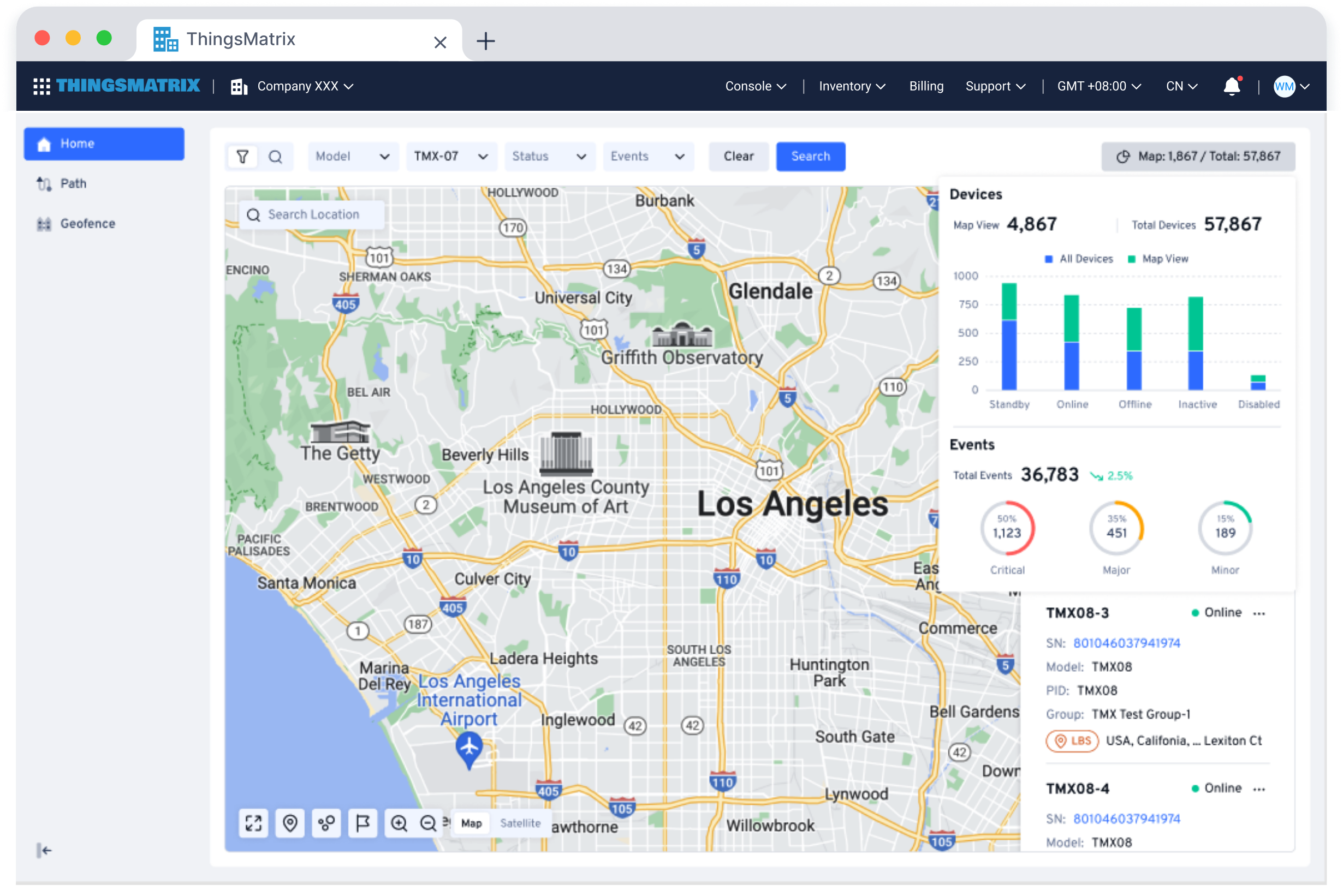This screenshot has width=1343, height=896.
Task: Click the pie chart icon in Map/Total button
Action: click(1123, 157)
